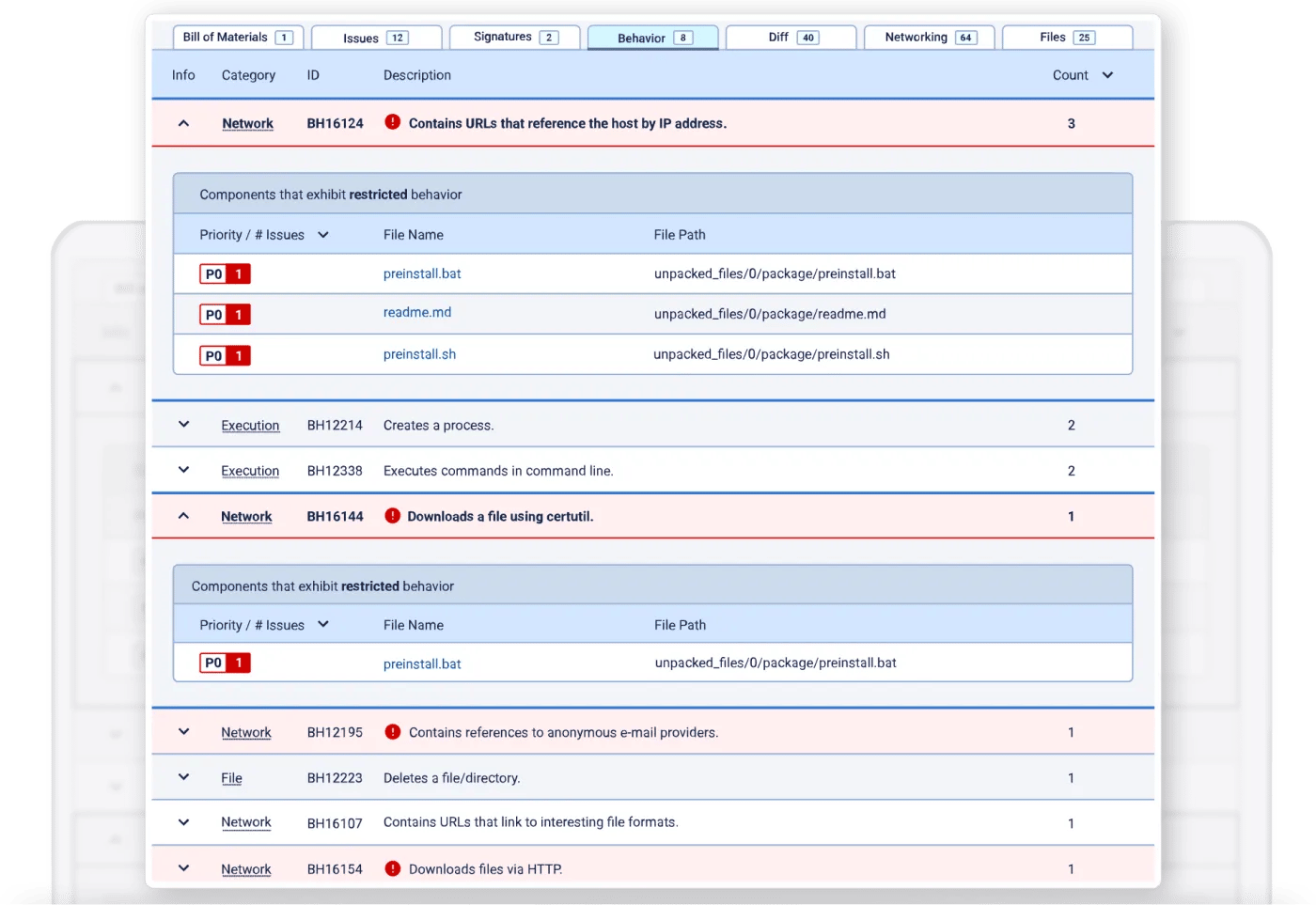Screen dimensions: 1316x905
Task: Sort by Count column chevron
Action: (x=1107, y=75)
